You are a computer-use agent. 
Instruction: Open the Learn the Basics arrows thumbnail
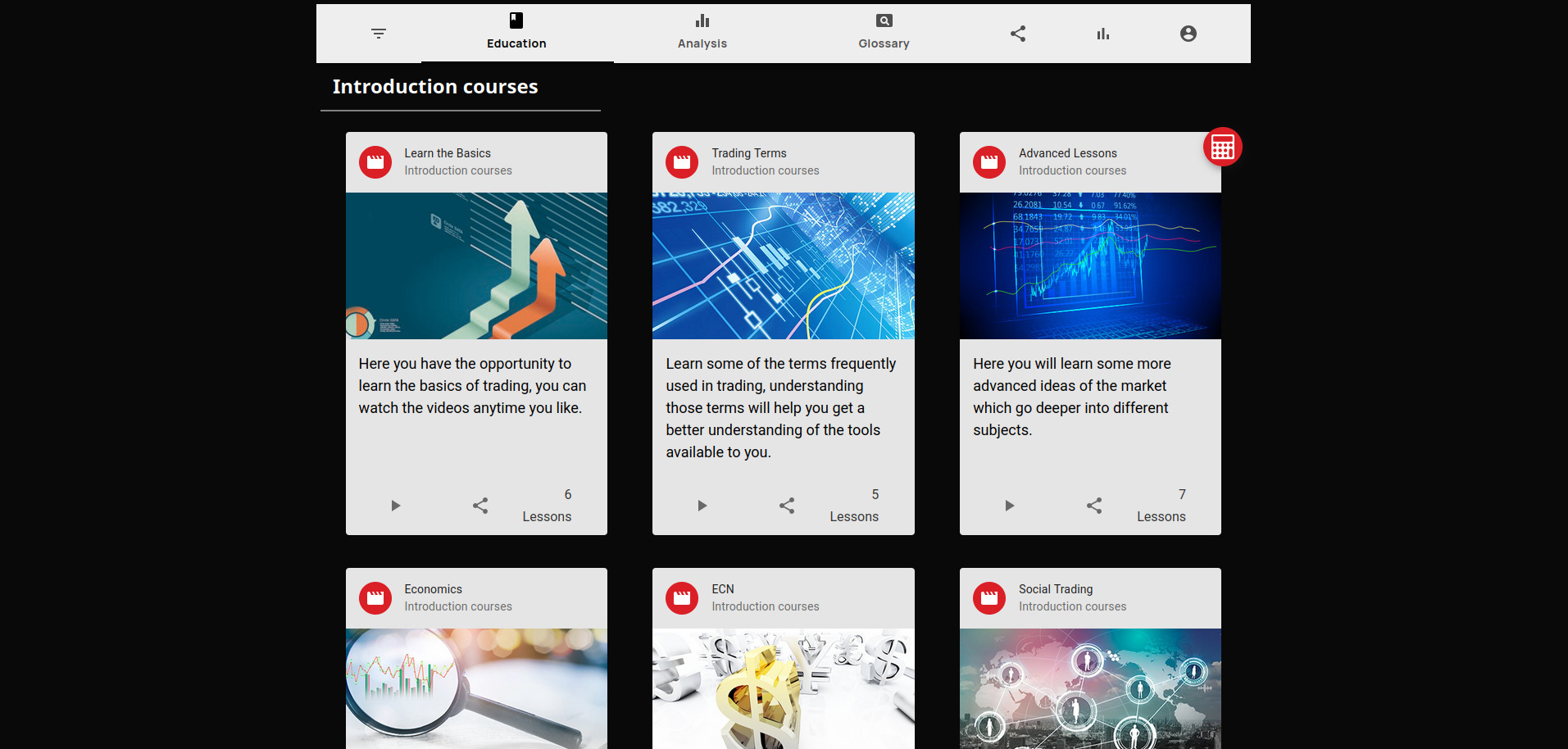(x=476, y=266)
